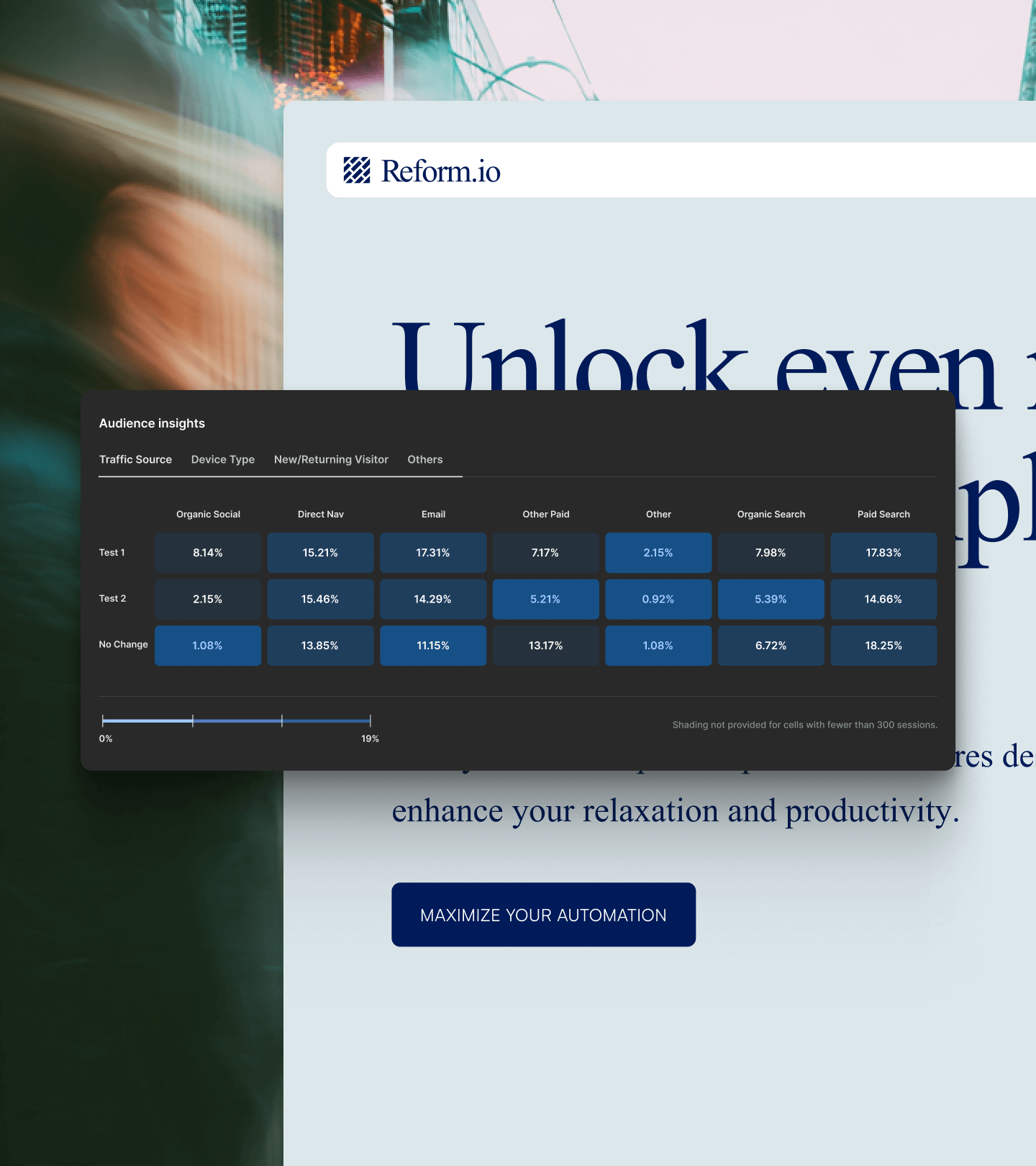Switch to the Device Type tab
This screenshot has height=1166, width=1036.
tap(223, 459)
